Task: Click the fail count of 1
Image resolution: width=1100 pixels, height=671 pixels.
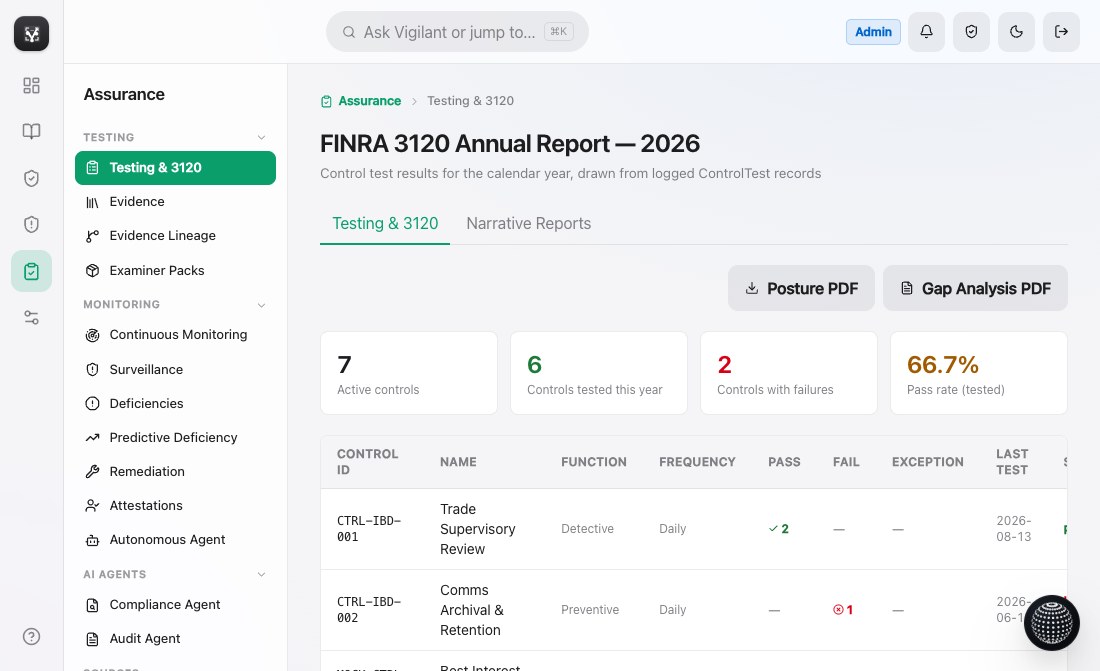Action: pos(843,610)
